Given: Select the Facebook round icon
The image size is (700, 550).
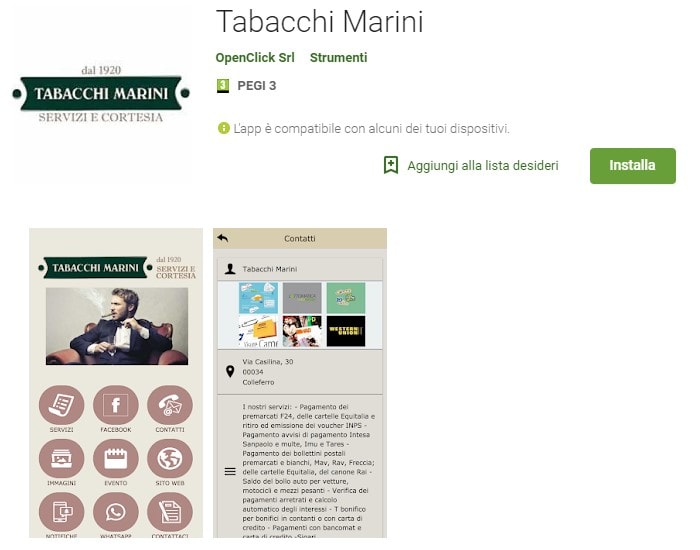Looking at the screenshot, I should tap(116, 404).
